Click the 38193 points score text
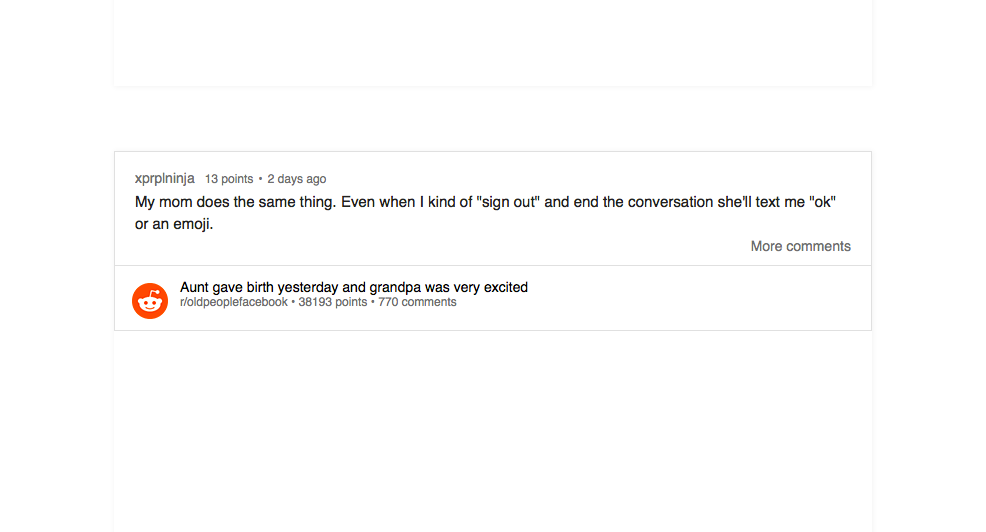The image size is (986, 532). (x=333, y=302)
